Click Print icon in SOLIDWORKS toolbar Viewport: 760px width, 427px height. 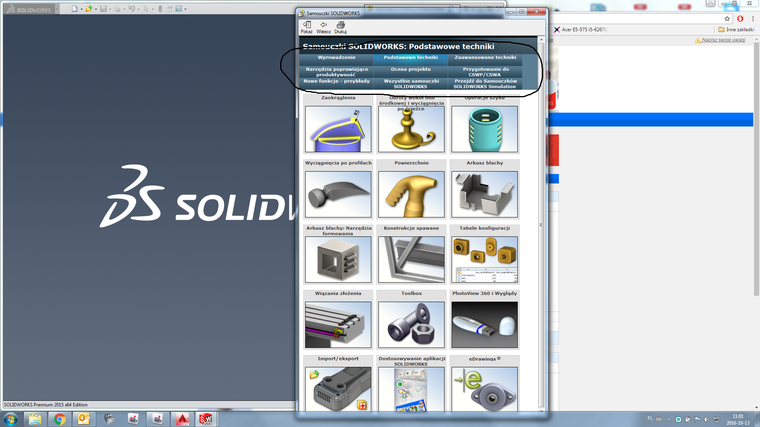117,9
